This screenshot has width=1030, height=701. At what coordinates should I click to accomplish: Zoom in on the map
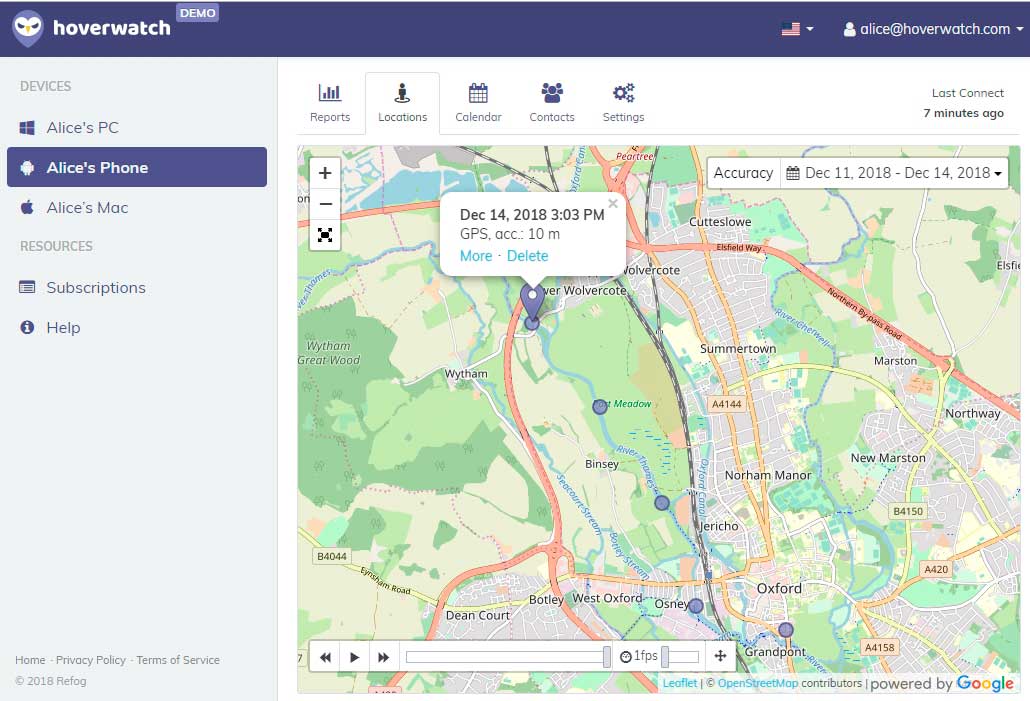[325, 173]
